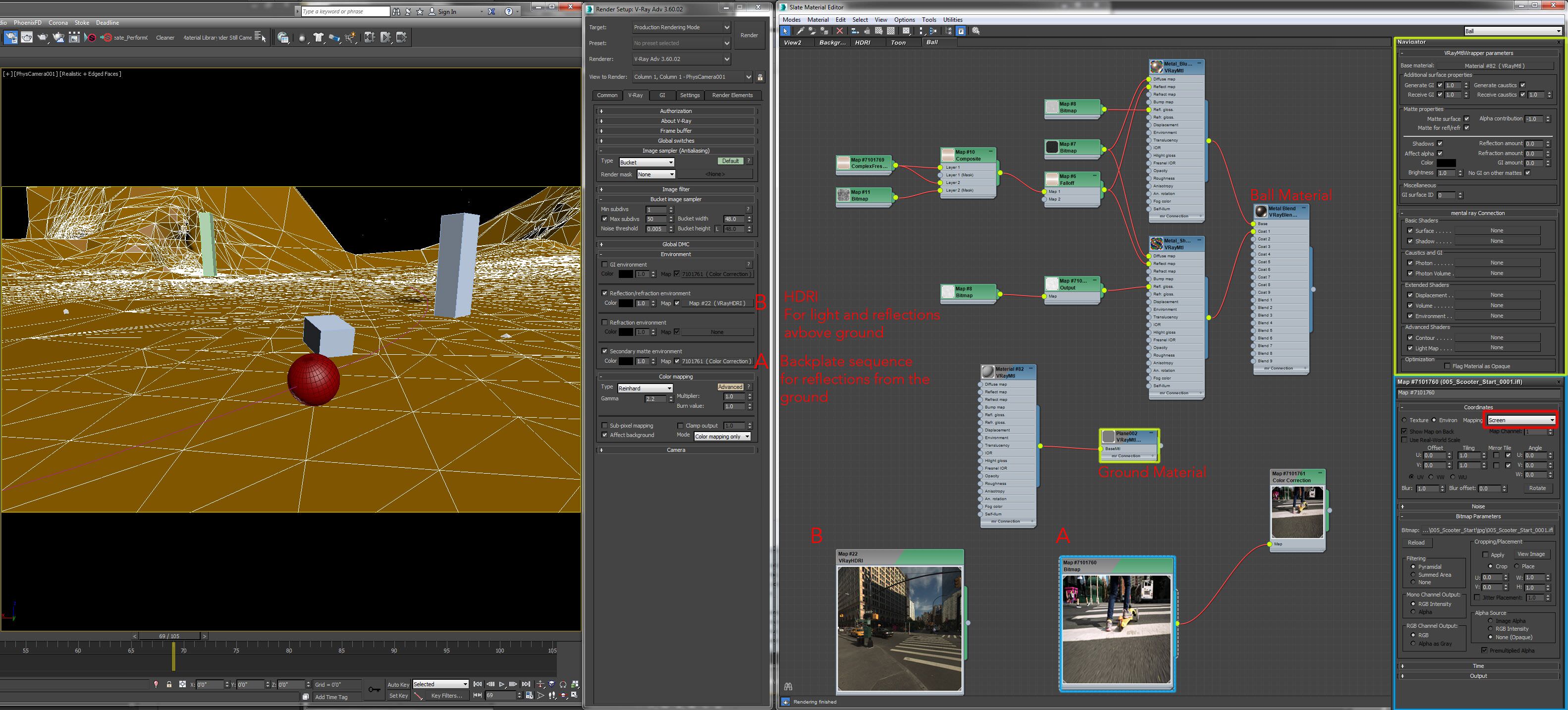The width and height of the screenshot is (1568, 710).
Task: Open the Modes menu in Slate Material Editor
Action: tap(791, 19)
